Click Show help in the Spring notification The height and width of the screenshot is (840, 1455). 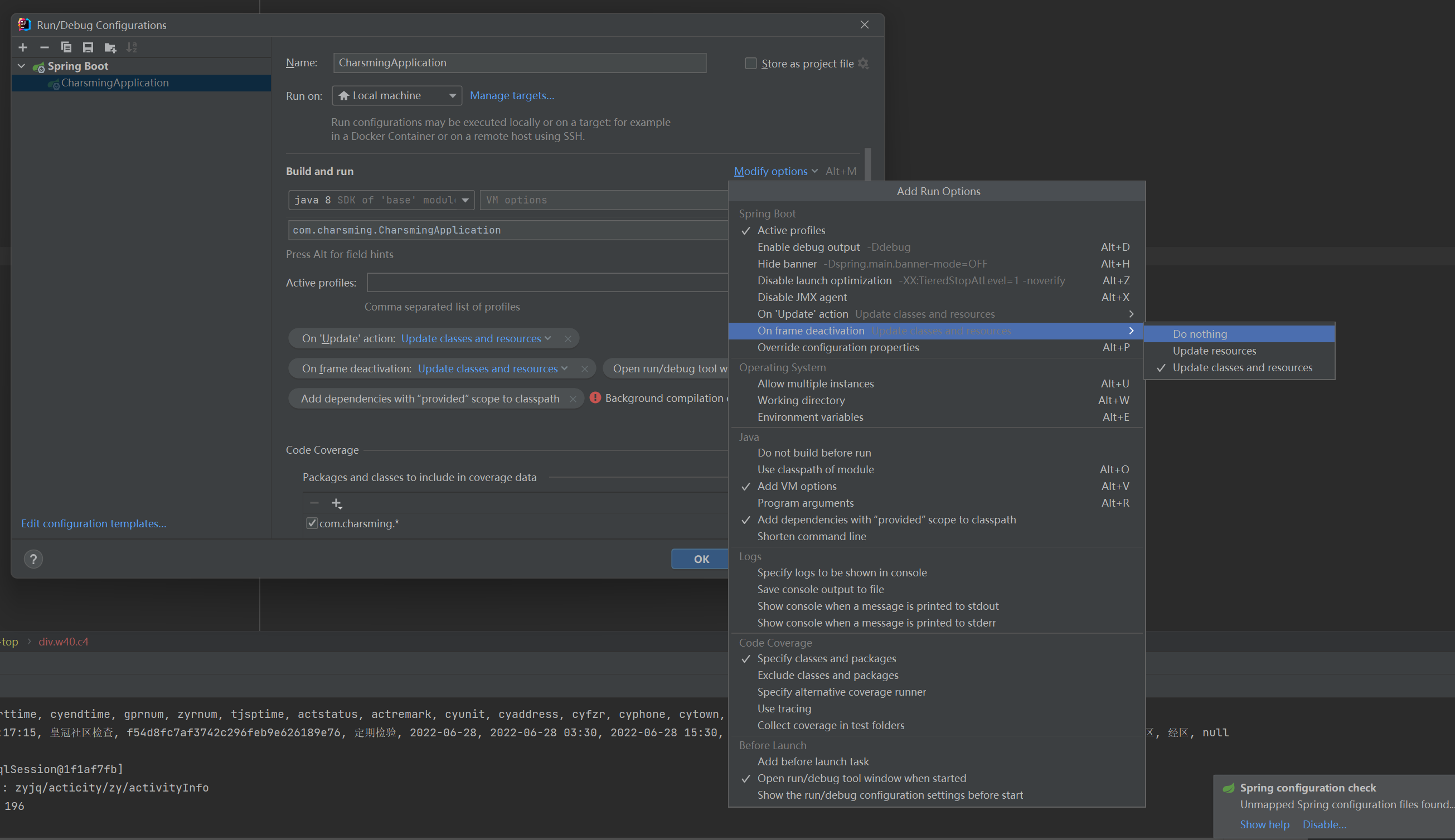pyautogui.click(x=1264, y=824)
